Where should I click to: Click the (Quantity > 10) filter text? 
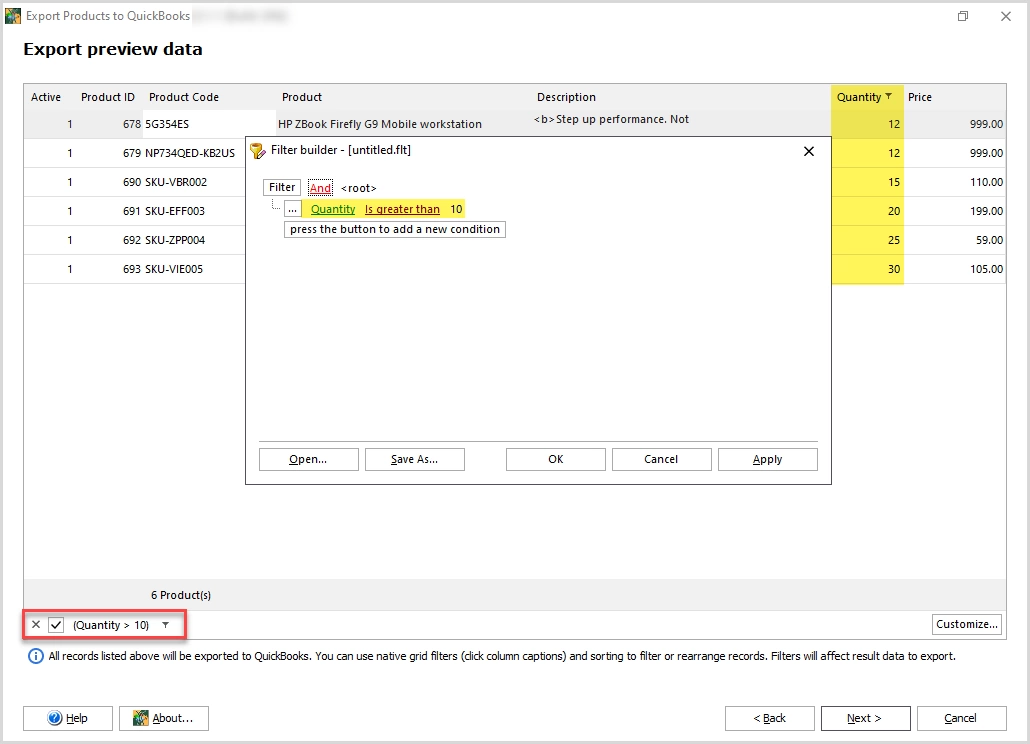pyautogui.click(x=111, y=625)
